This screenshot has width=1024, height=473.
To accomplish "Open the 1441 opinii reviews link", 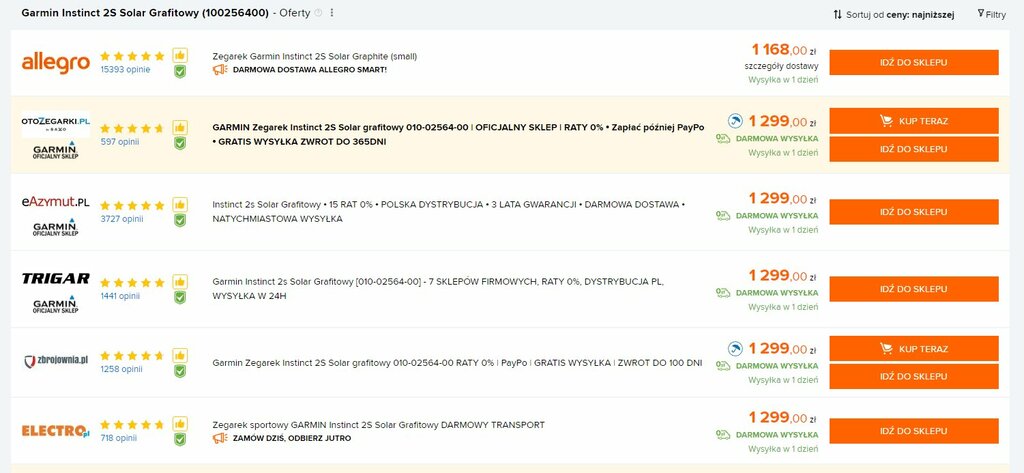I will 121,296.
